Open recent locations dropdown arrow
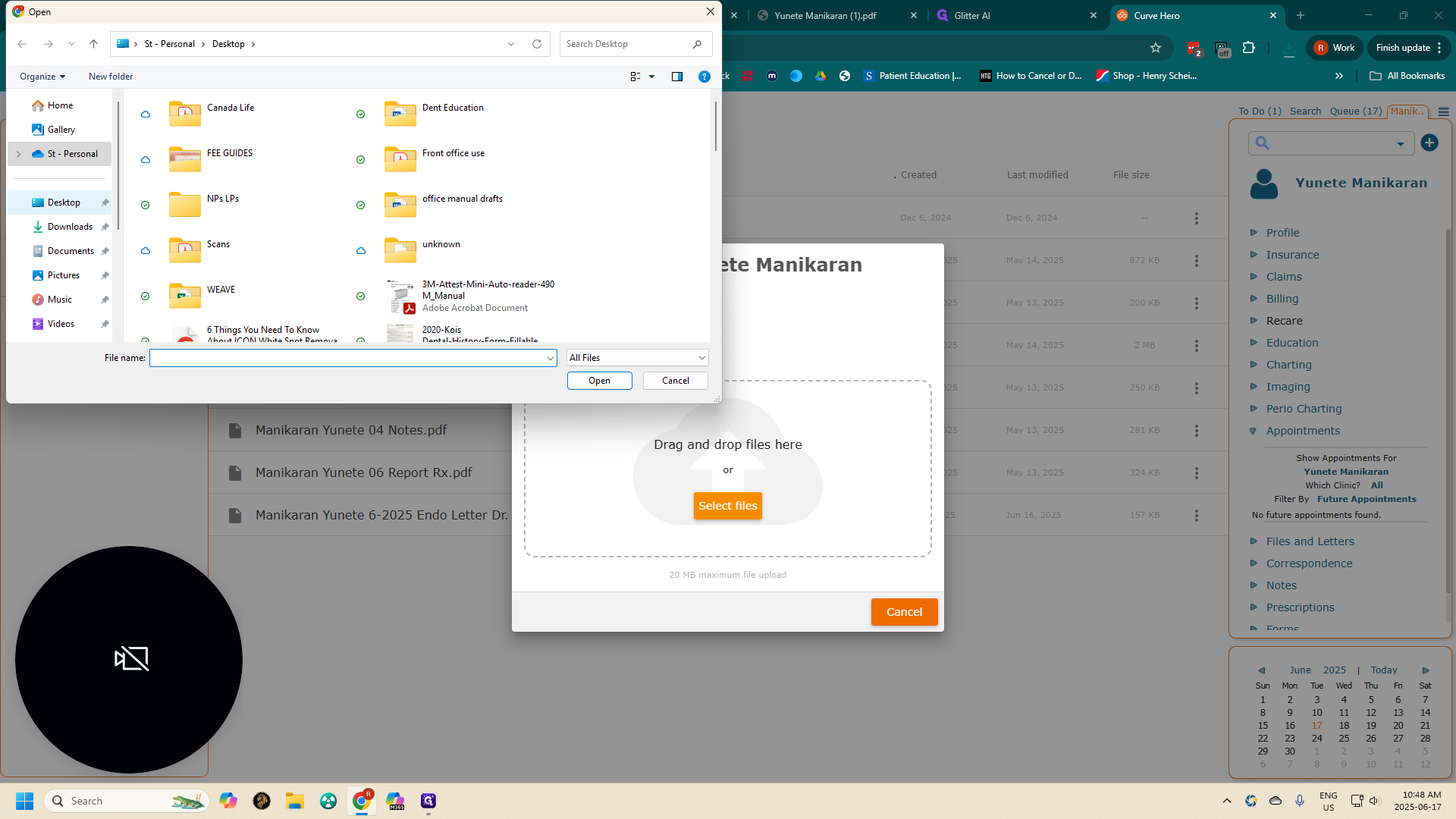 71,44
